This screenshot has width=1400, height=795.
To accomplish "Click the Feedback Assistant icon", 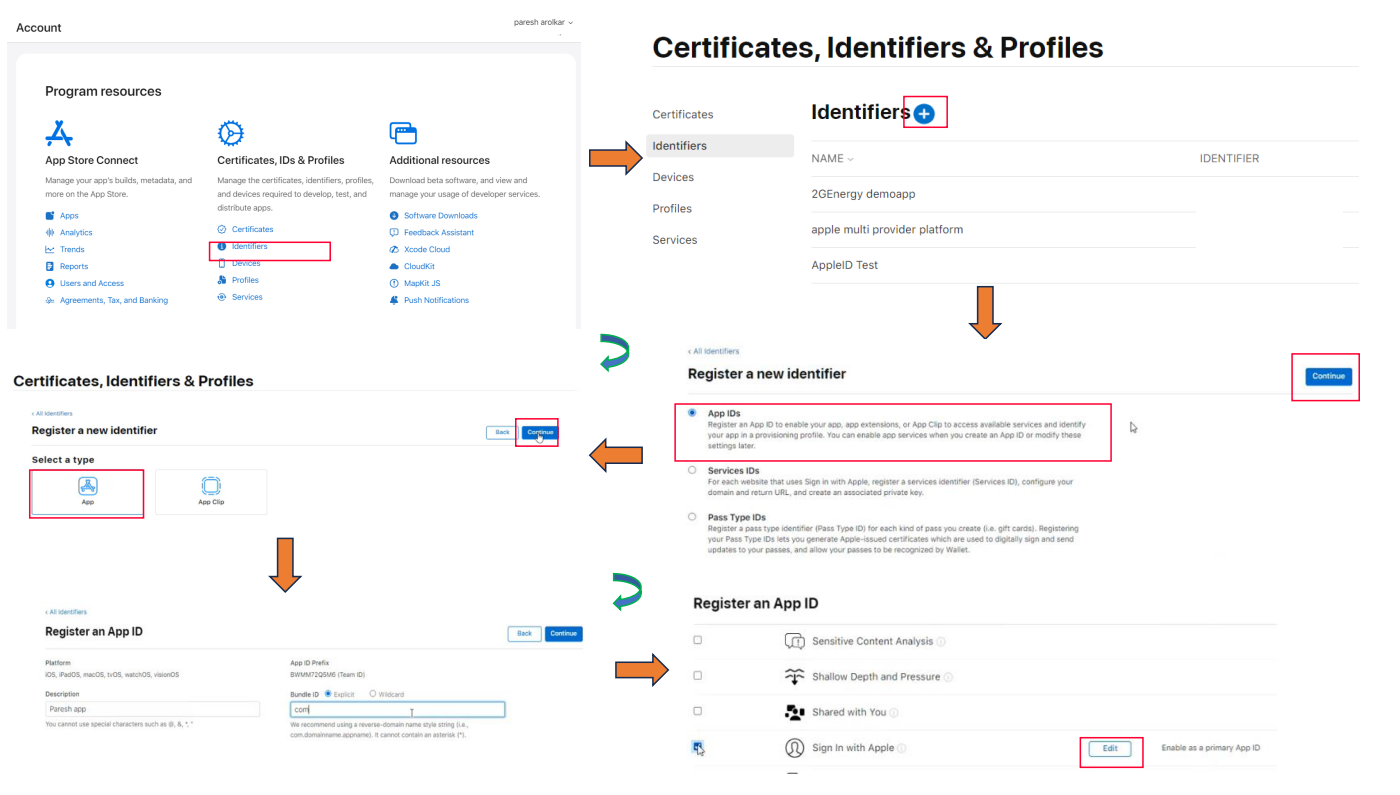I will click(x=392, y=231).
